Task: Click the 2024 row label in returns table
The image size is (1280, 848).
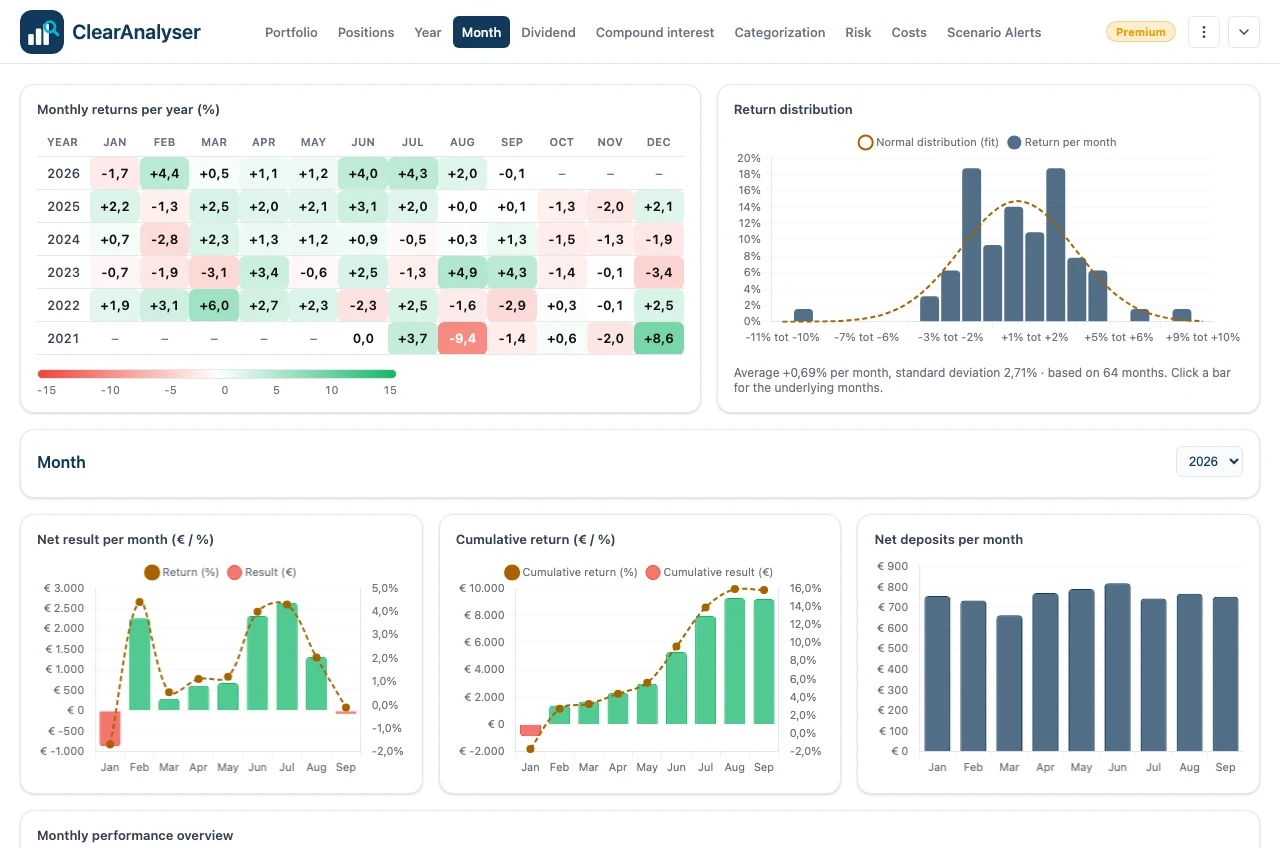Action: (63, 239)
